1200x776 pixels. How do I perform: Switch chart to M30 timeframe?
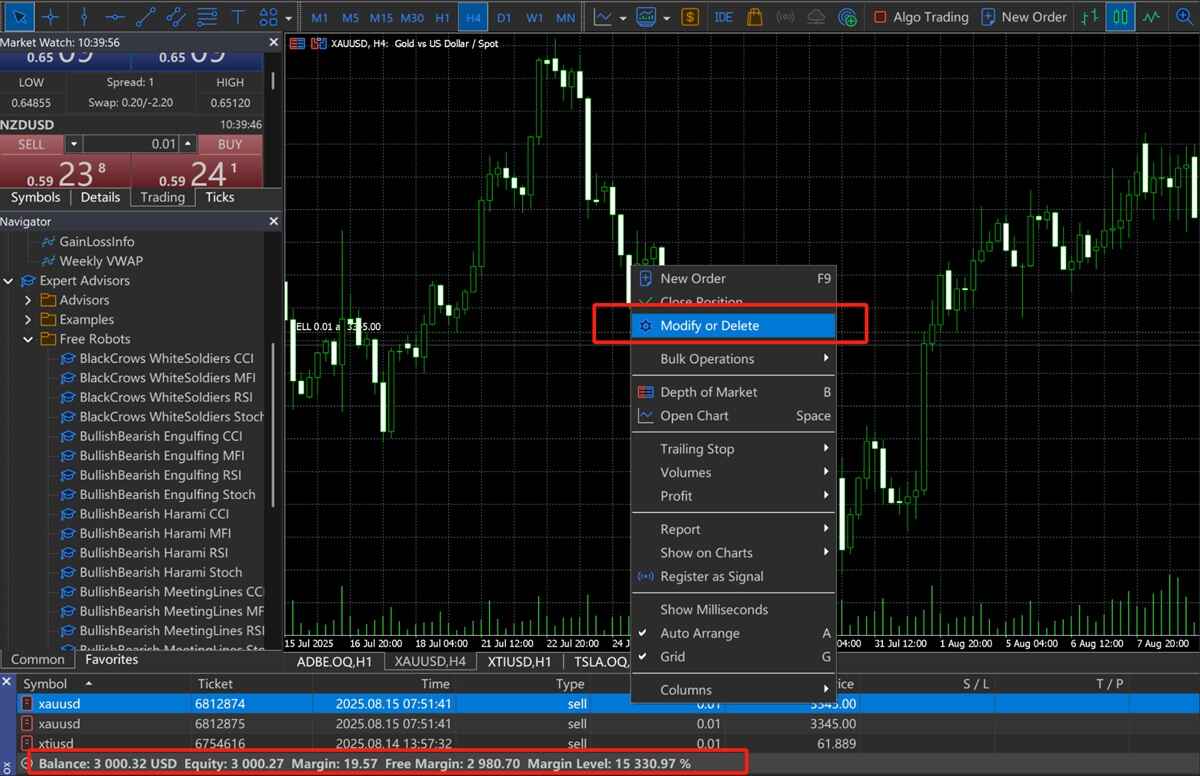pyautogui.click(x=412, y=18)
